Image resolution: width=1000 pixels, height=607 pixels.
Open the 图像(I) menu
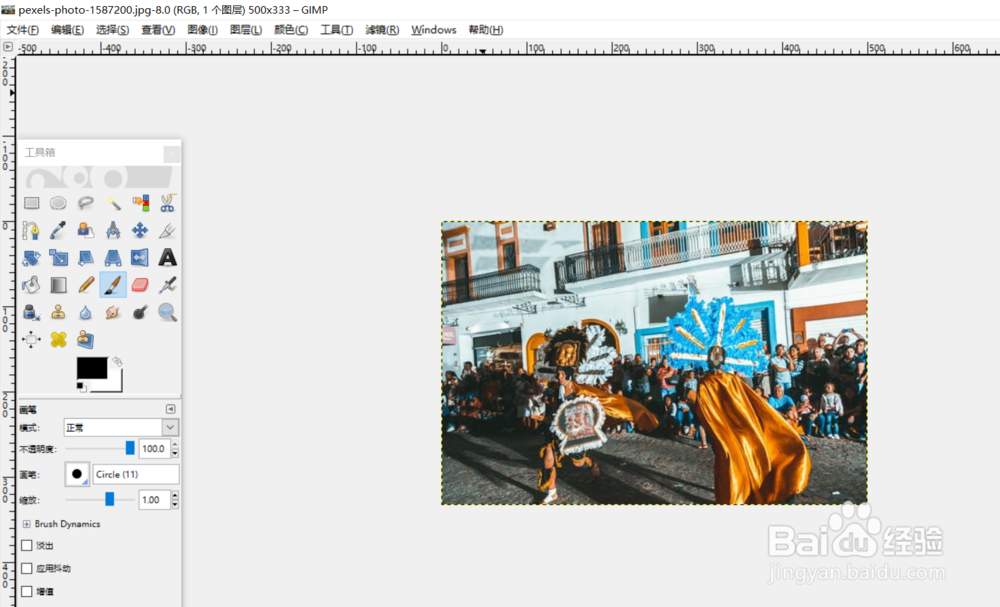(203, 30)
